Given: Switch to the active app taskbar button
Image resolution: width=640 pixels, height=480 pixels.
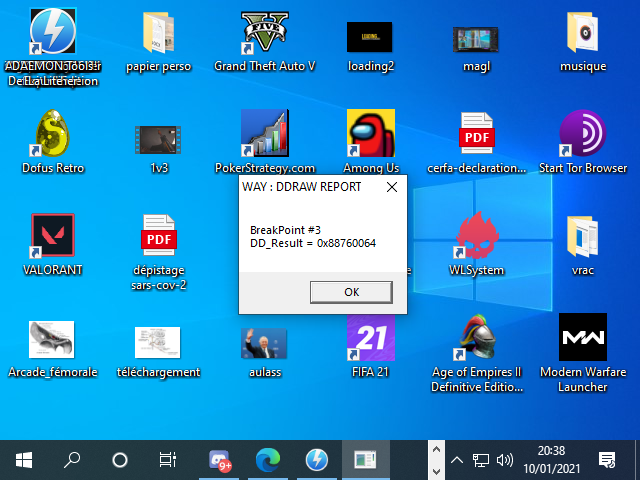Looking at the screenshot, I should 365,460.
